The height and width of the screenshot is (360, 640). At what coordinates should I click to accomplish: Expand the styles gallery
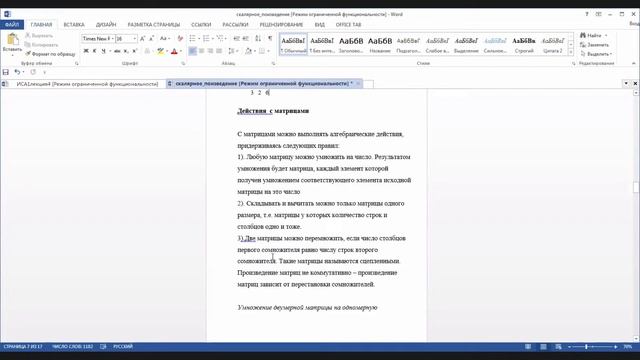[x=571, y=52]
